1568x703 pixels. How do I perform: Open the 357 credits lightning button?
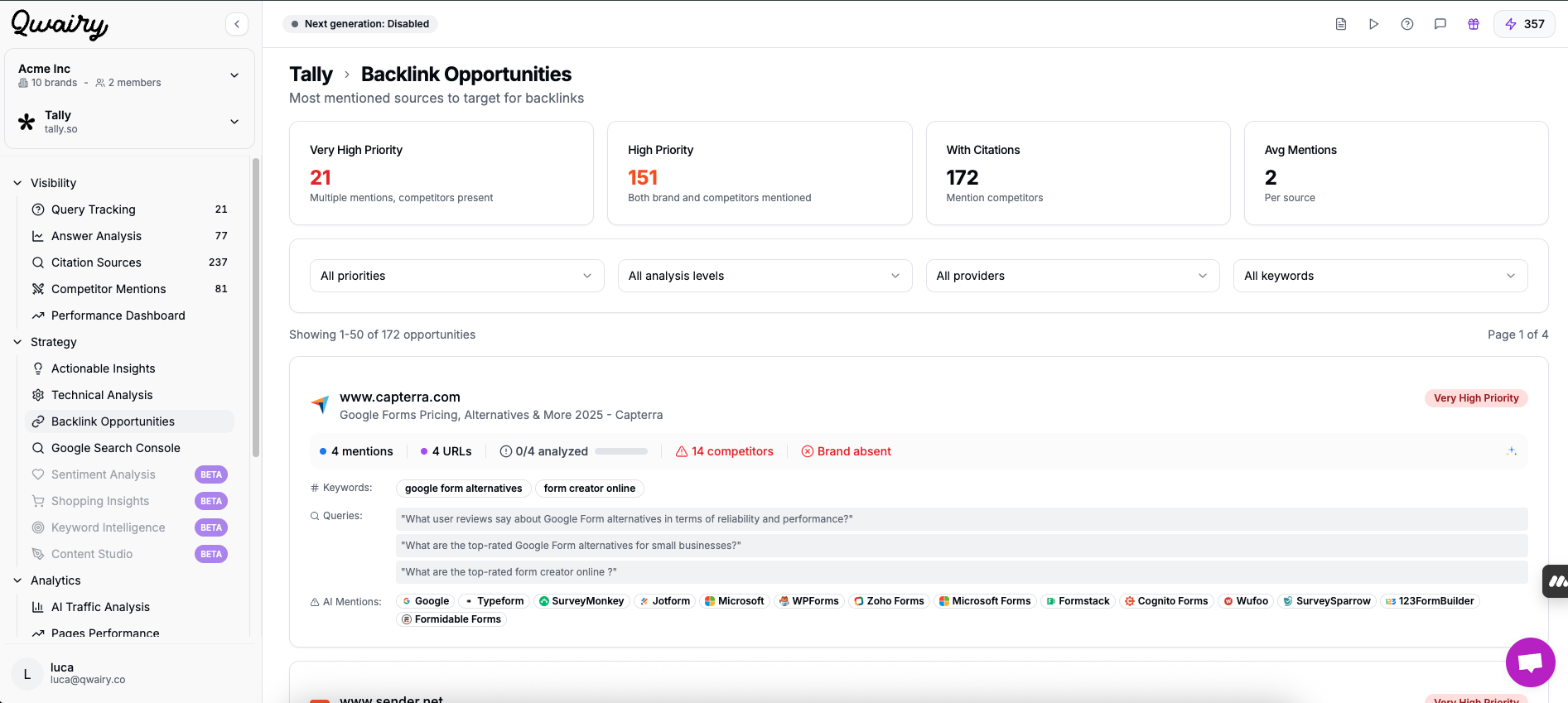(x=1524, y=24)
